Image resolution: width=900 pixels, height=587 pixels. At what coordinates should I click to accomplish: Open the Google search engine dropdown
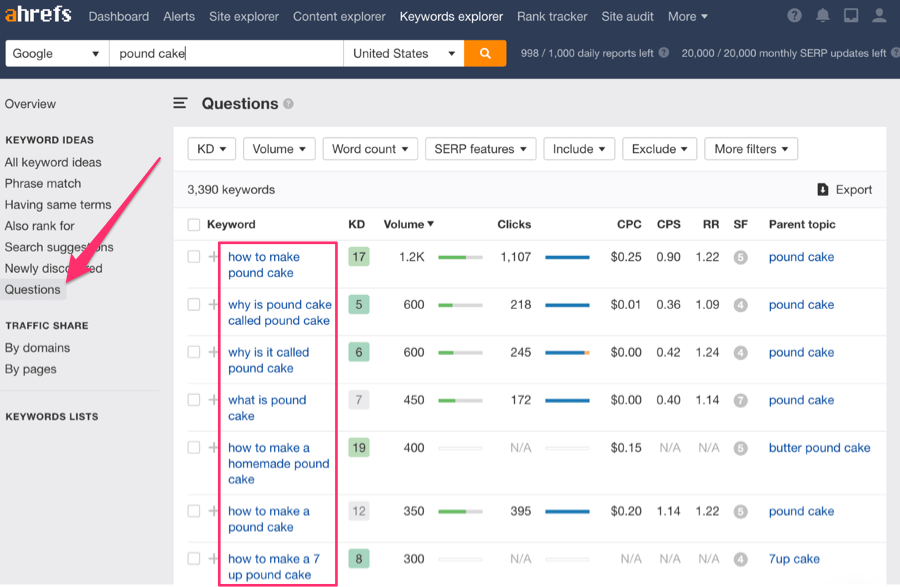point(55,53)
